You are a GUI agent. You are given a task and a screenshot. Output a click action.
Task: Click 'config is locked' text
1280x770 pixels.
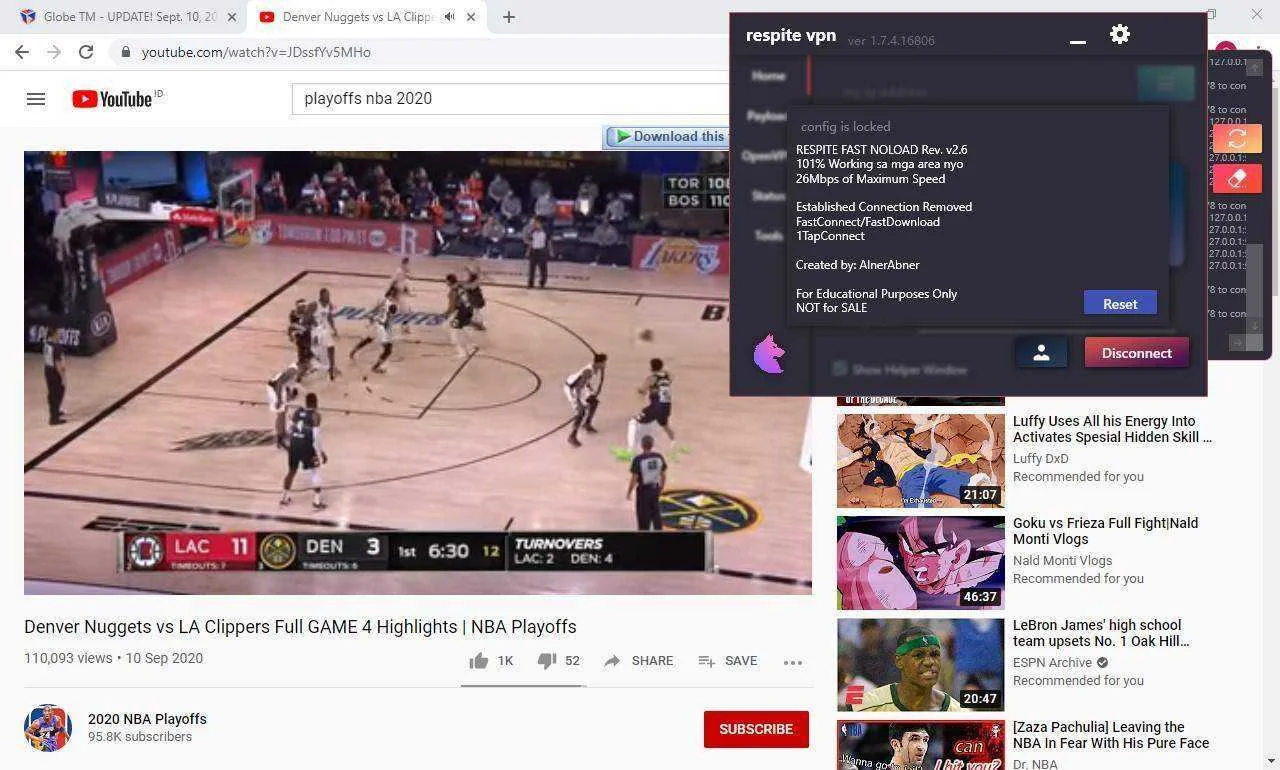tap(845, 127)
